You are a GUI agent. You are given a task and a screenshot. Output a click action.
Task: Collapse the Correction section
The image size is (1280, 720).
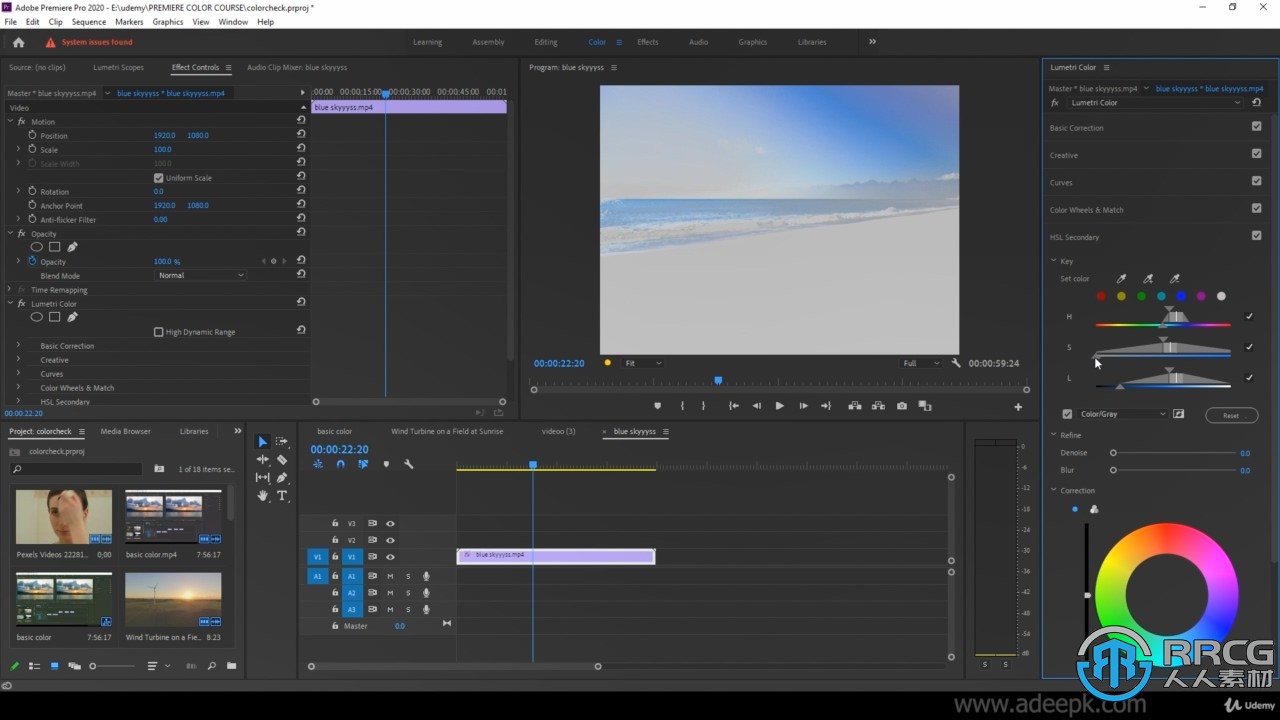pos(1053,491)
